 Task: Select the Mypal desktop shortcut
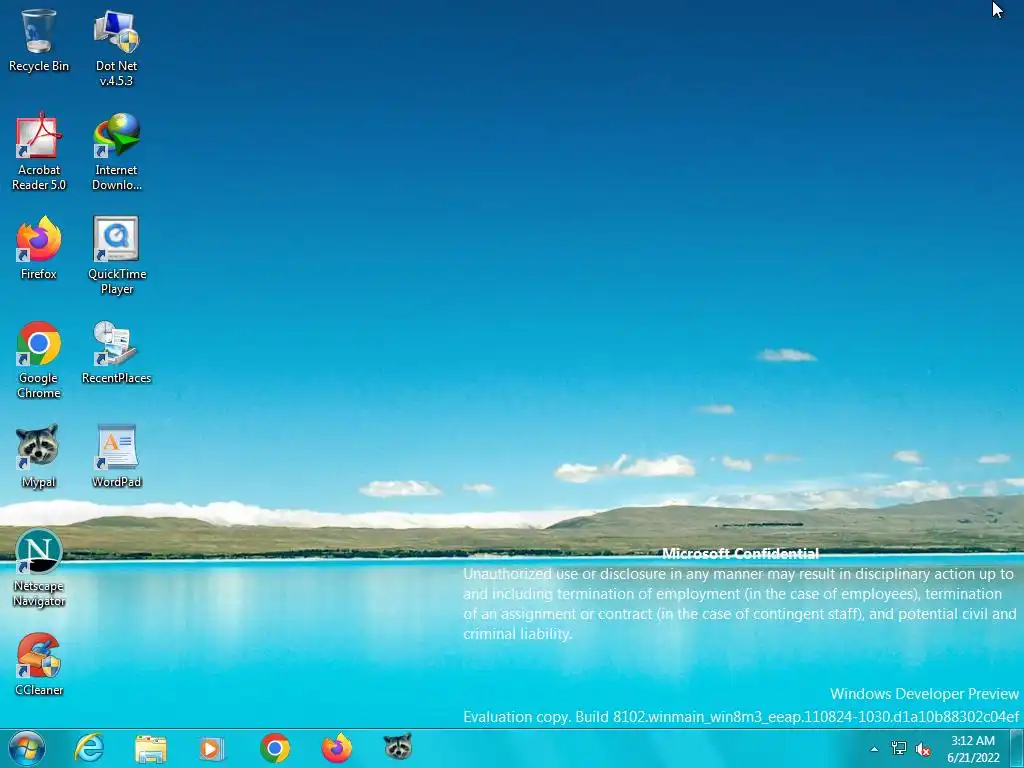click(39, 456)
